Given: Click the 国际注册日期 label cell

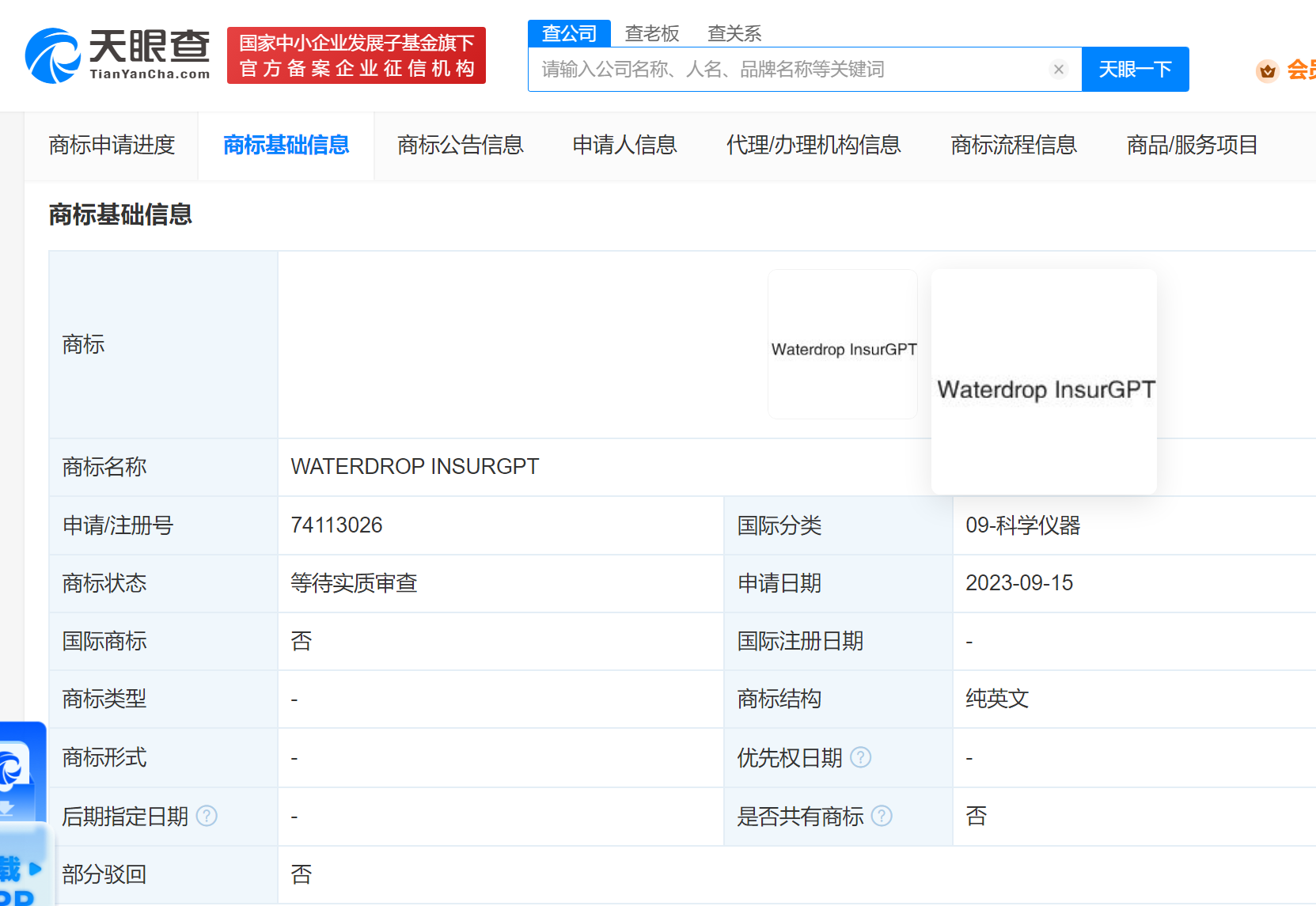Looking at the screenshot, I should 839,641.
